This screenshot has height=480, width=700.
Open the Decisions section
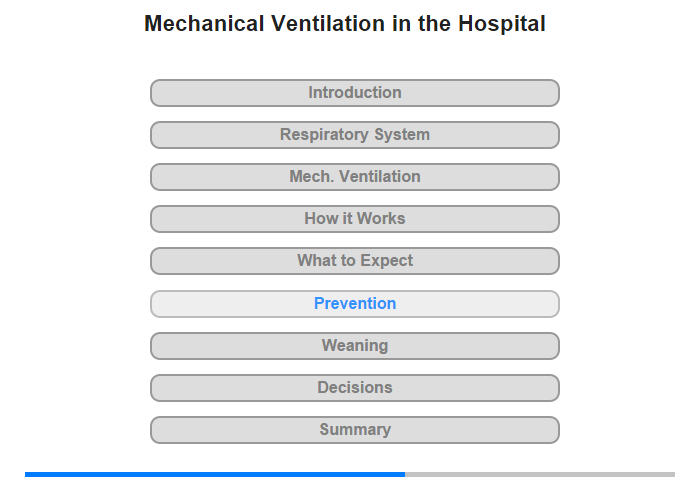pos(354,388)
